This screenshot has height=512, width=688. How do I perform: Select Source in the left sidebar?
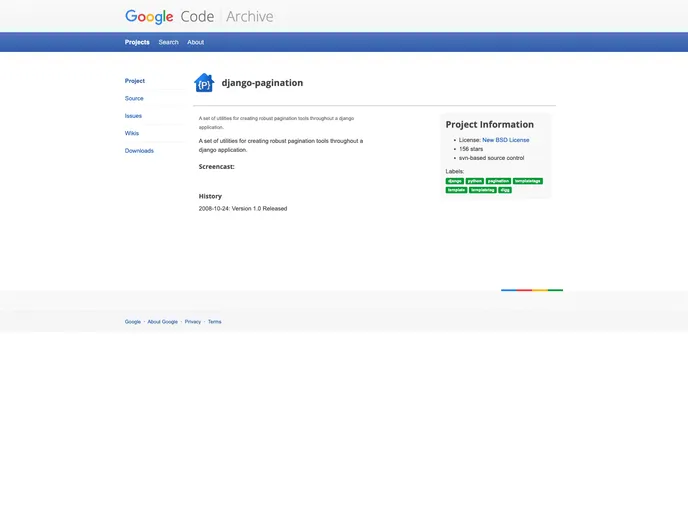[134, 98]
